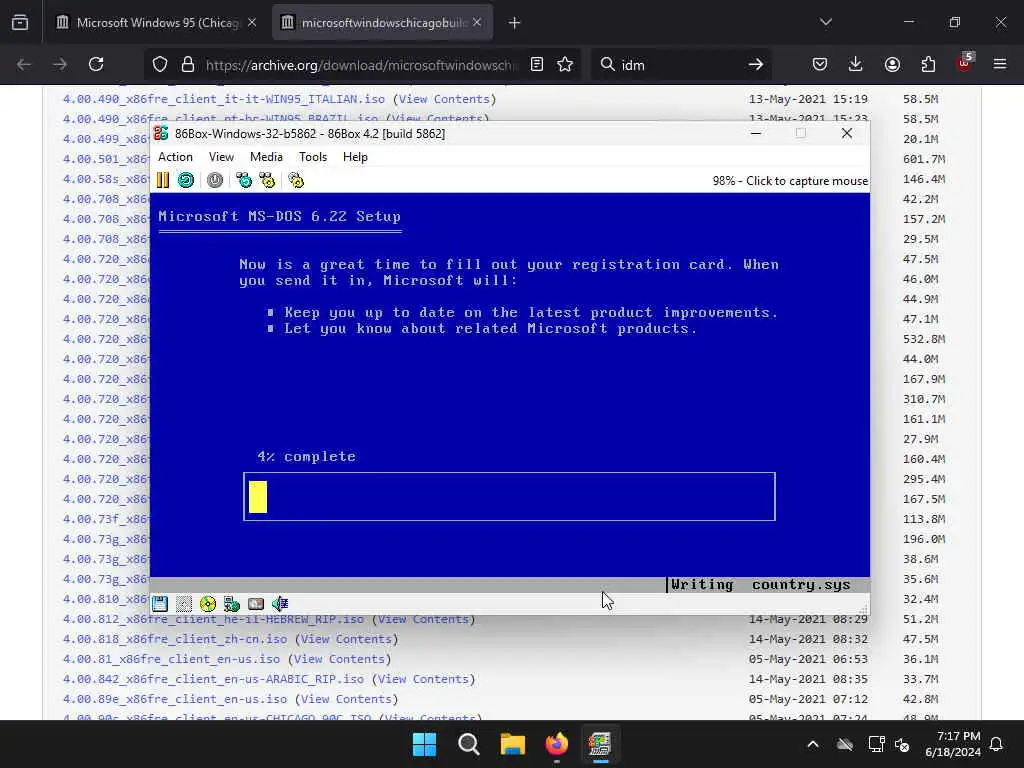1024x768 pixels.
Task: Open Windows taskbar search
Action: pos(468,744)
